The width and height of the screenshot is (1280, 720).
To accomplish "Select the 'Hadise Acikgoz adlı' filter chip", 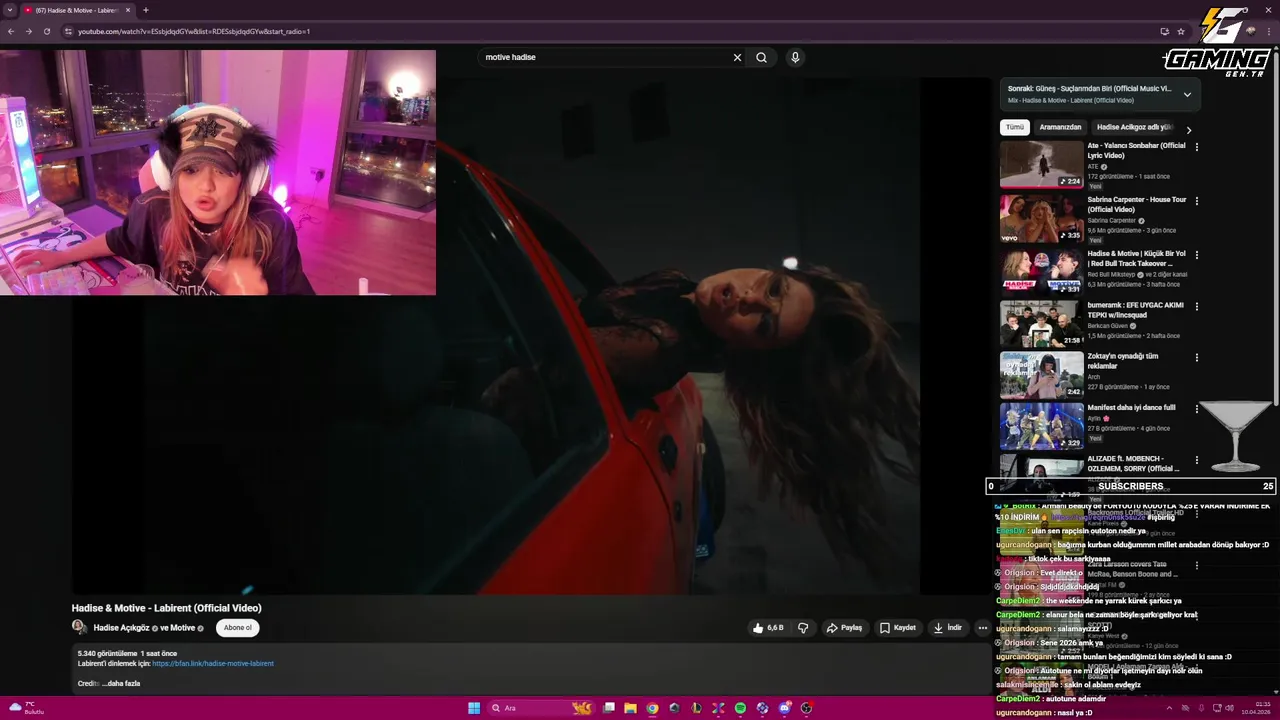I will (x=1134, y=127).
